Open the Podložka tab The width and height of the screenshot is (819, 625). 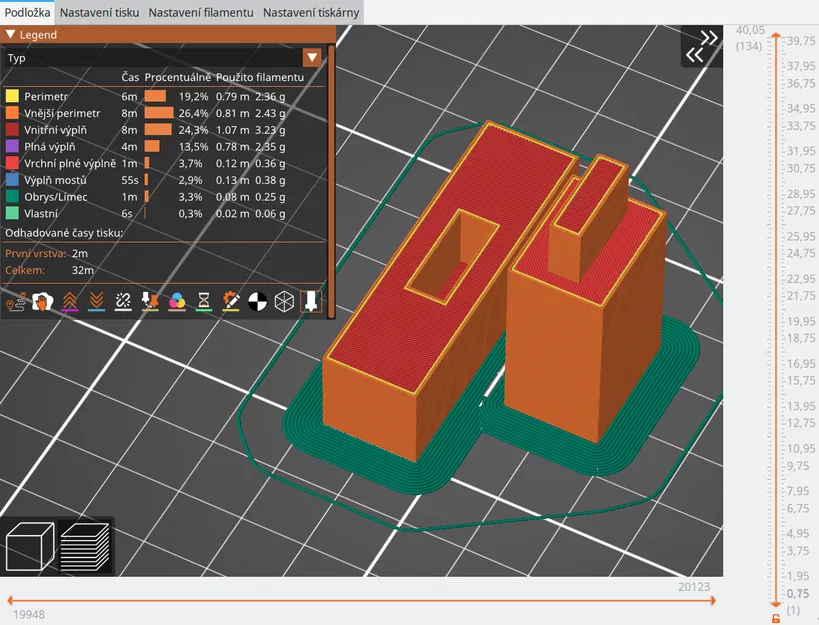[x=27, y=13]
